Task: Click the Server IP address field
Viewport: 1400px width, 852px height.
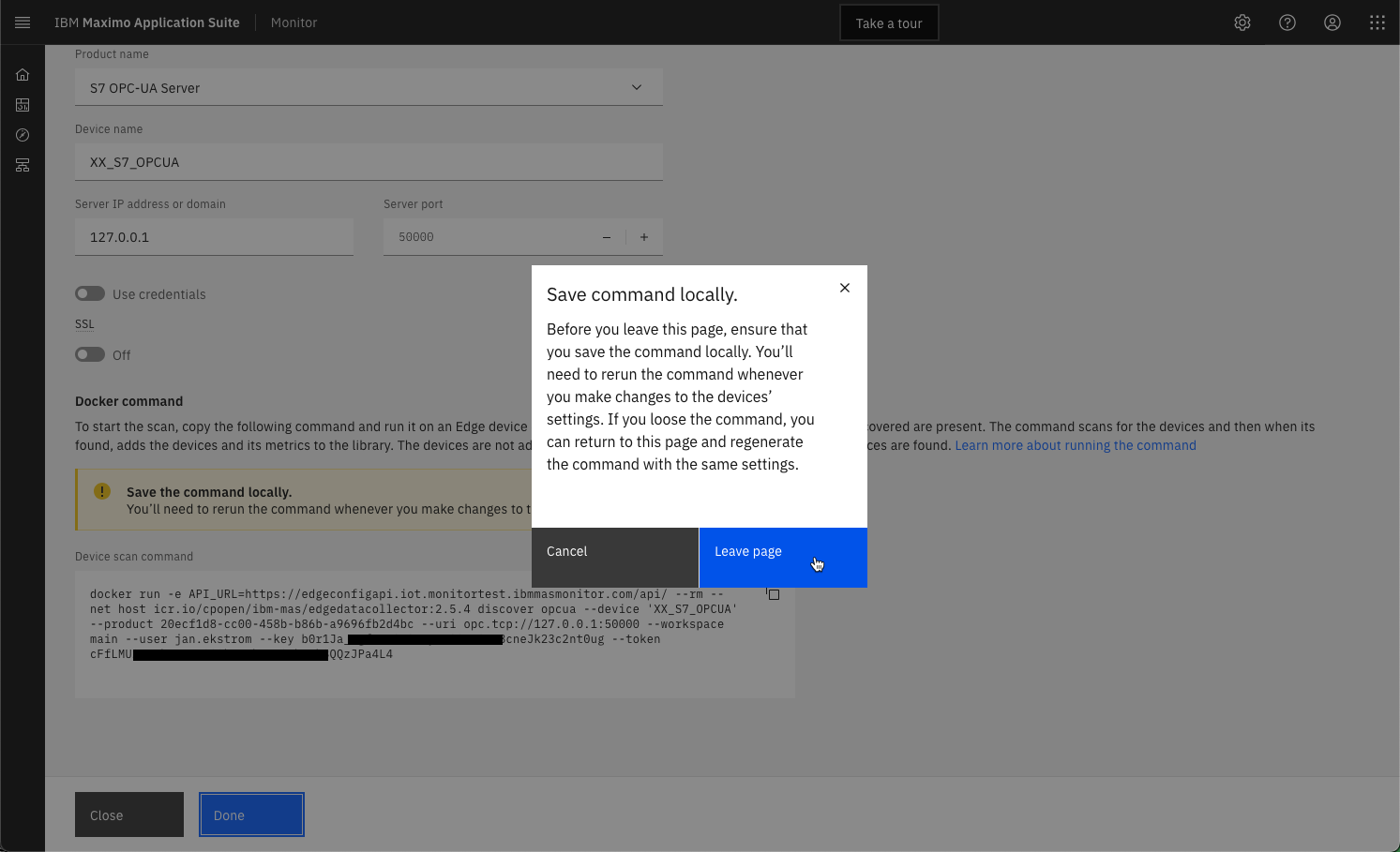Action: [x=214, y=237]
